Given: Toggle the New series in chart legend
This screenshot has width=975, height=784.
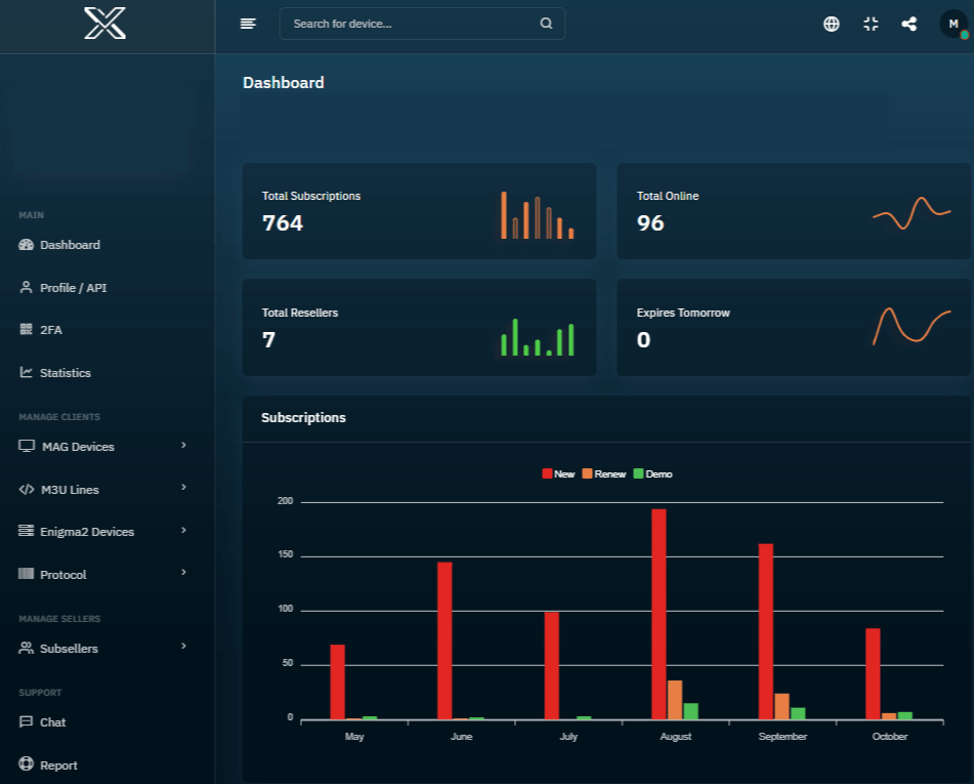Looking at the screenshot, I should 558,473.
